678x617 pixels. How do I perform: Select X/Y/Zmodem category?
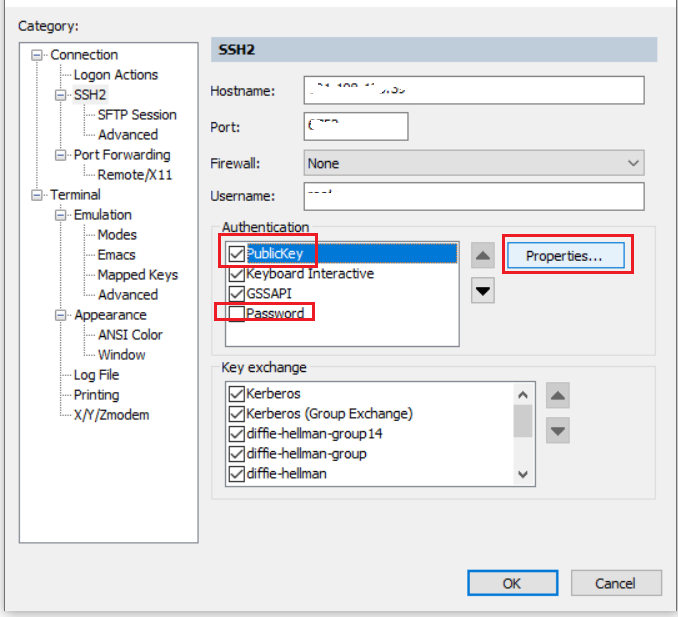pos(112,415)
